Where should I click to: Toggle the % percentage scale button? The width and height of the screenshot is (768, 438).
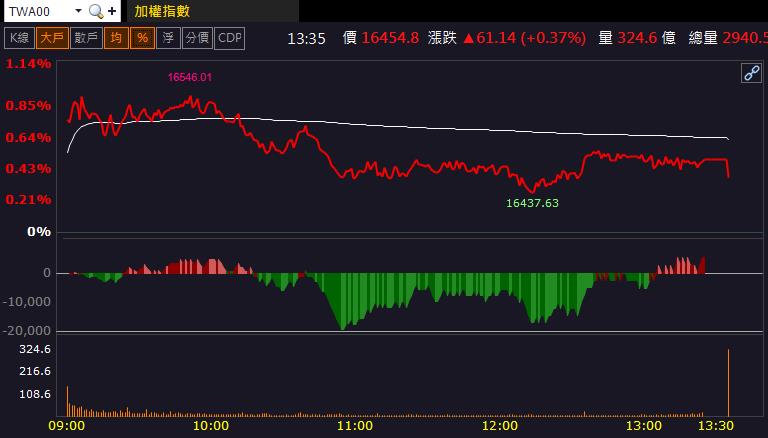click(143, 38)
